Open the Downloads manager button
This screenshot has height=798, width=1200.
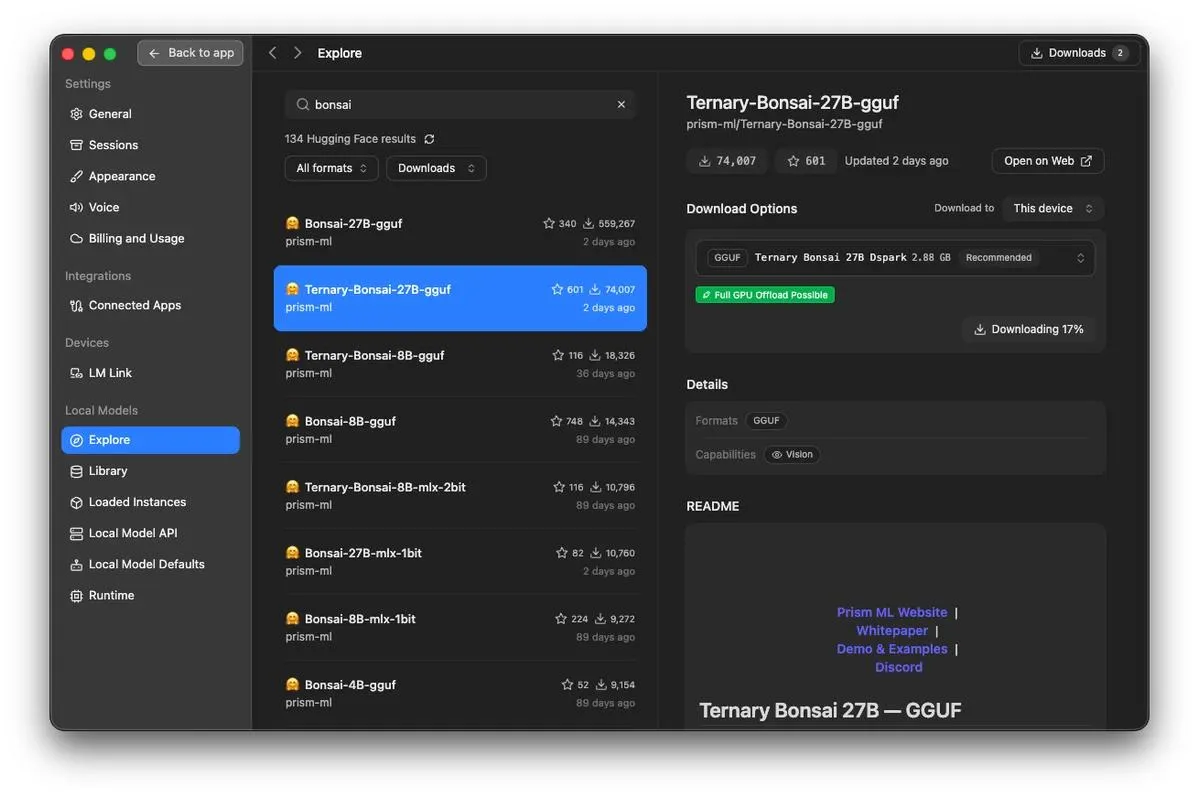pyautogui.click(x=1078, y=53)
